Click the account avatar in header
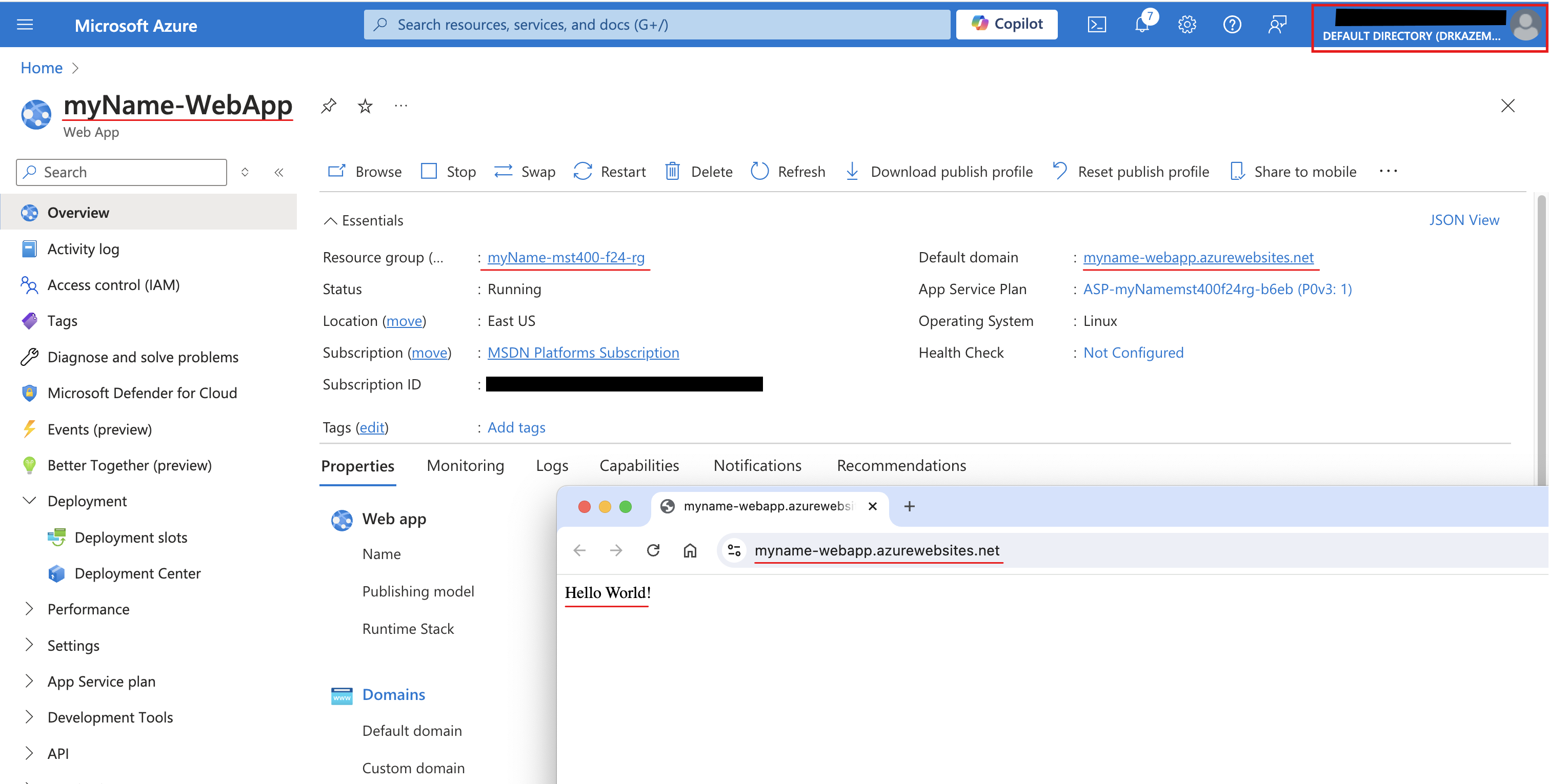The width and height of the screenshot is (1549, 784). point(1525,25)
